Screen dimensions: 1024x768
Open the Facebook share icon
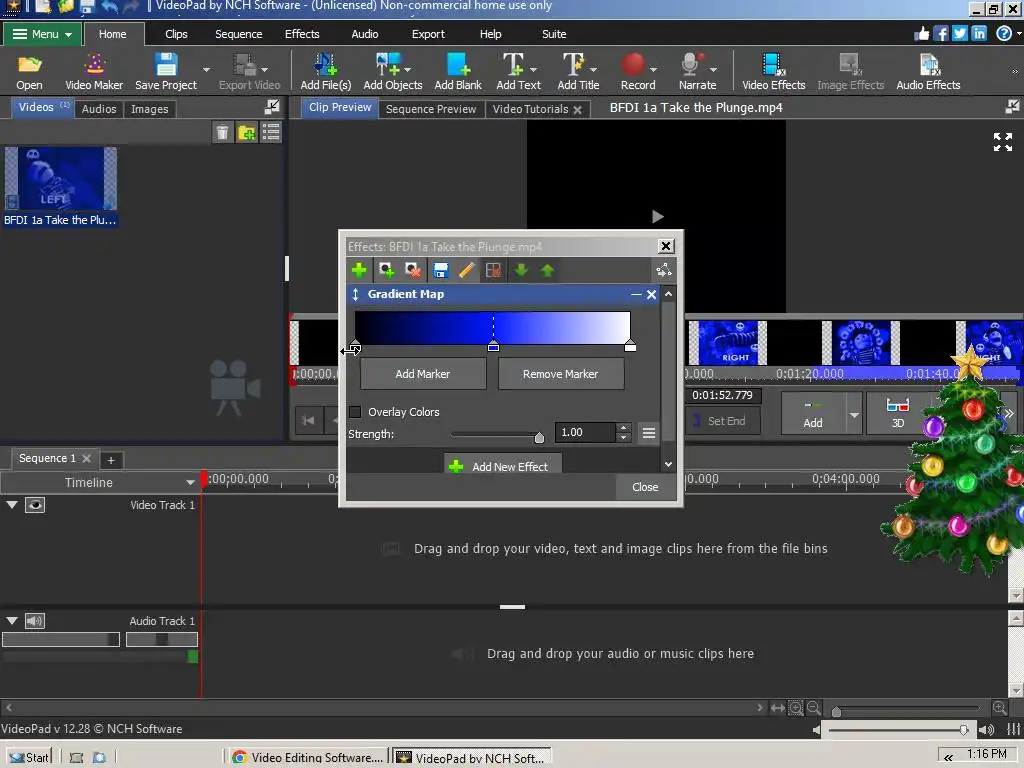click(x=940, y=34)
